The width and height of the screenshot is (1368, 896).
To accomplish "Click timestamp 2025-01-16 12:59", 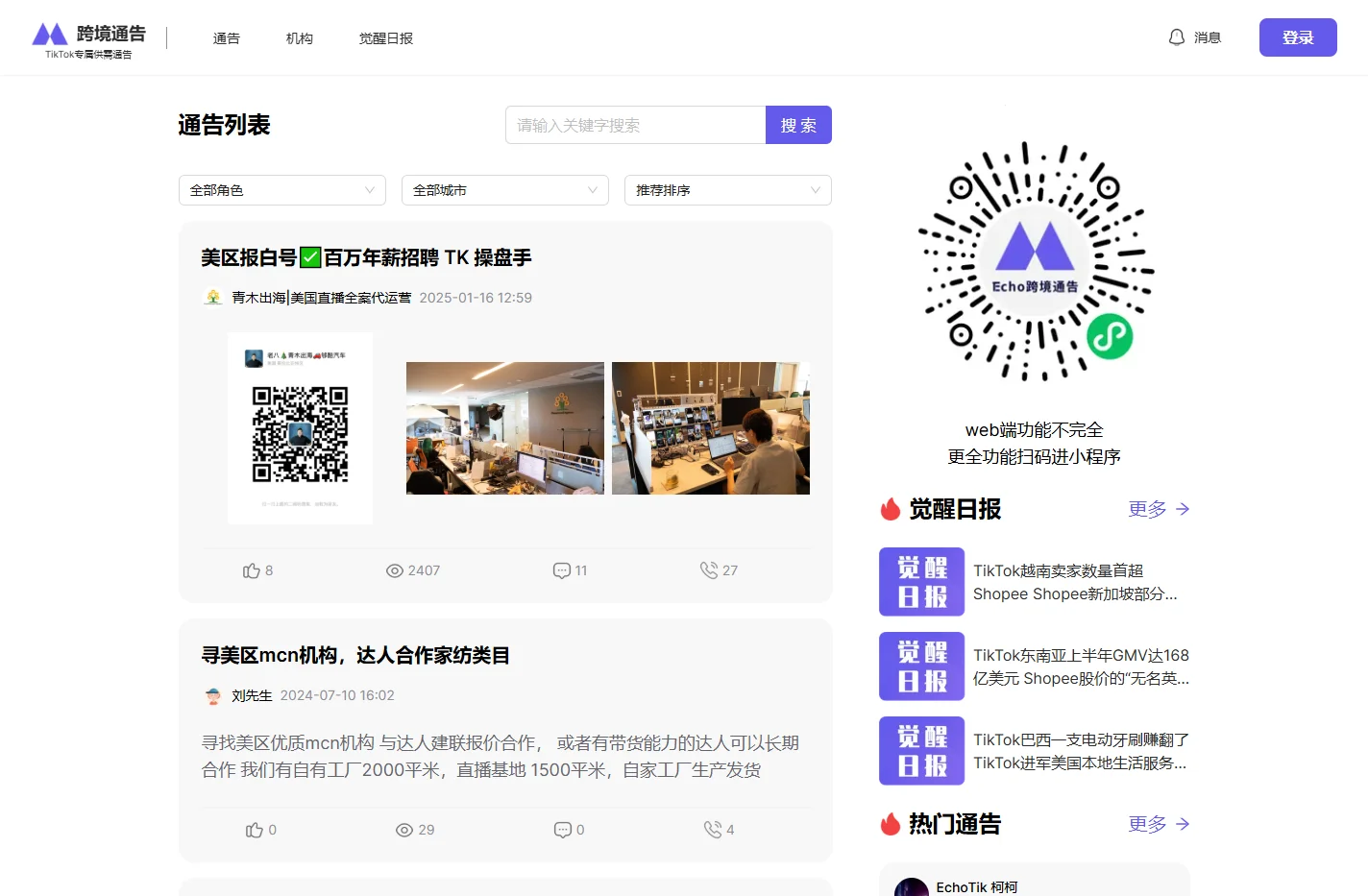I will 476,298.
